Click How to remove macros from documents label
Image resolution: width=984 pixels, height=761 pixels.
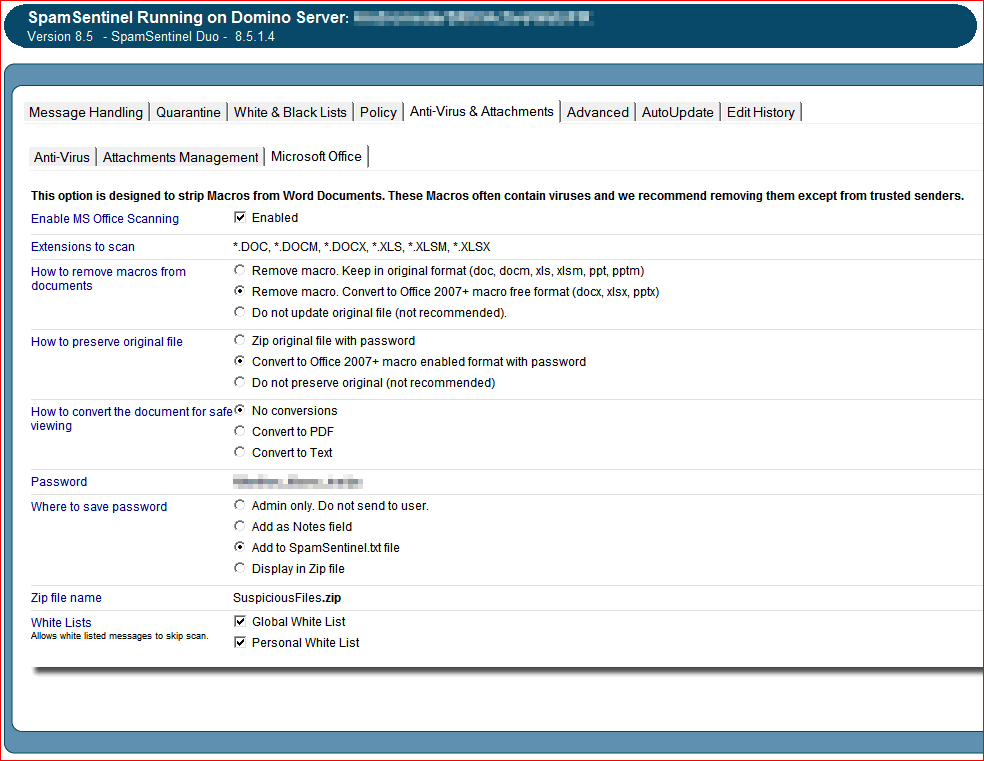point(109,279)
